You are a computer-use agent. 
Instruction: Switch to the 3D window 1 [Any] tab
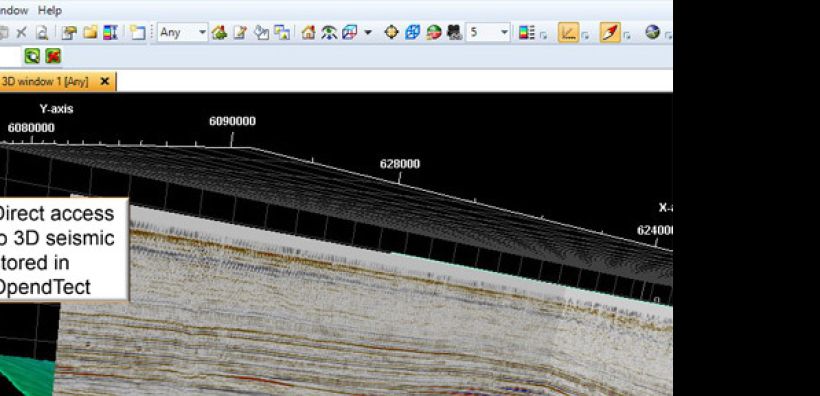[x=45, y=82]
